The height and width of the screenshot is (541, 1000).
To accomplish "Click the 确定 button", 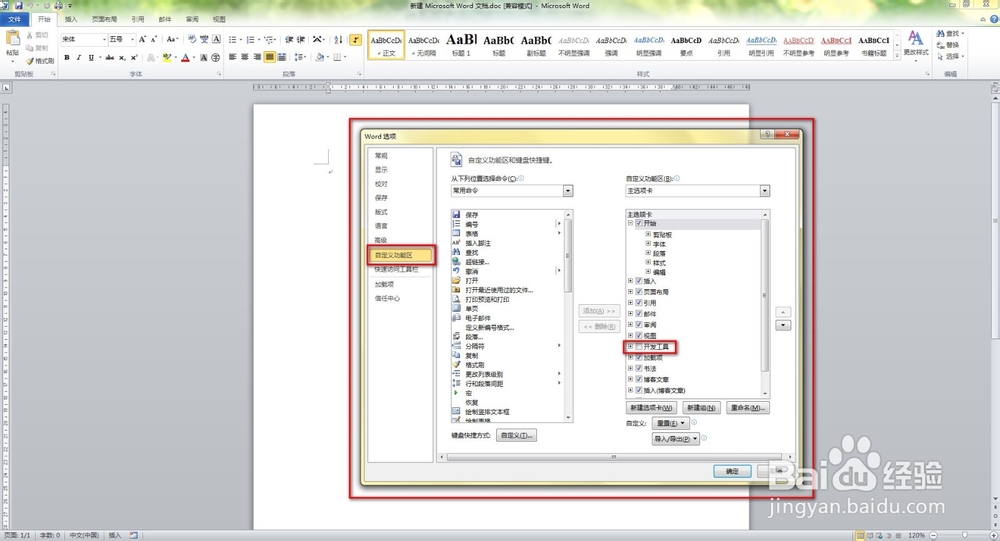I will (732, 471).
